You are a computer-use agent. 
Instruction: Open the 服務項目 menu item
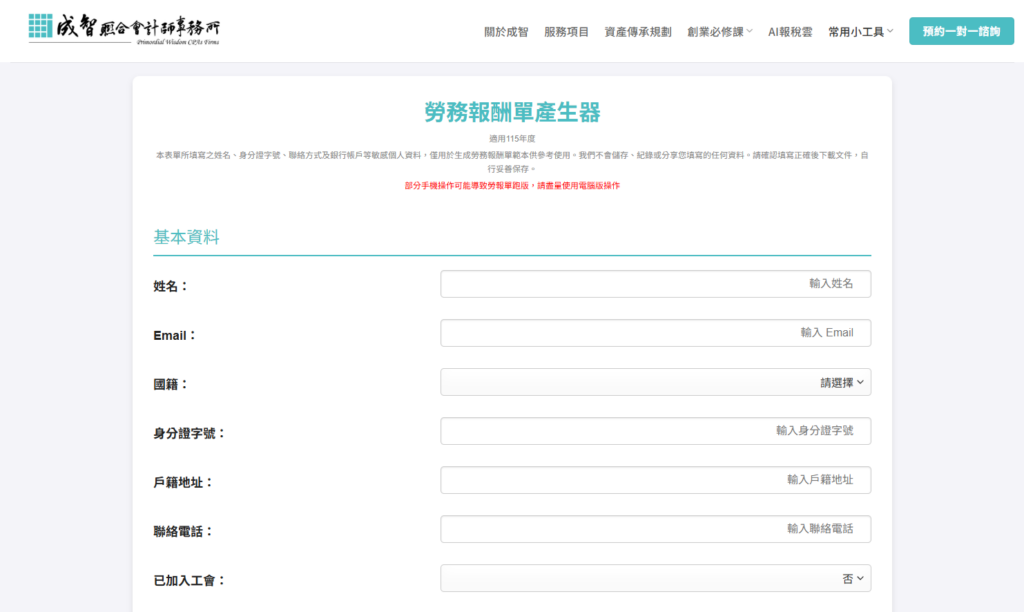566,32
